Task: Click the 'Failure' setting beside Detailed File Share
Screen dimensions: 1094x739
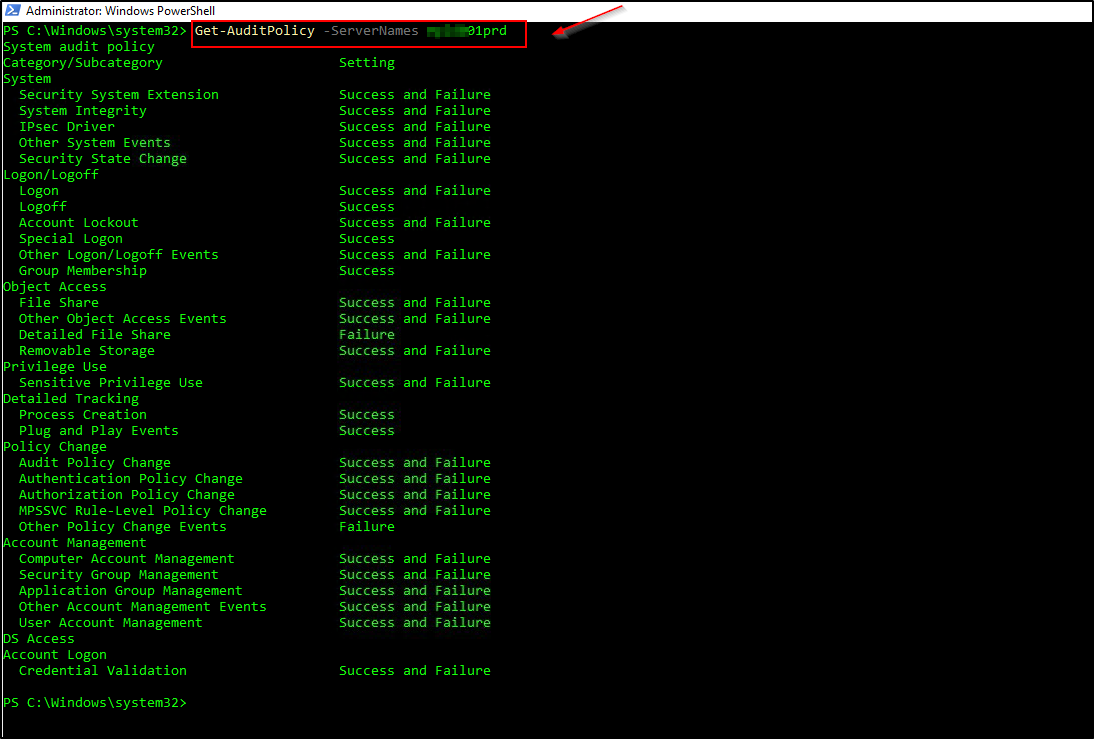Action: pos(367,335)
